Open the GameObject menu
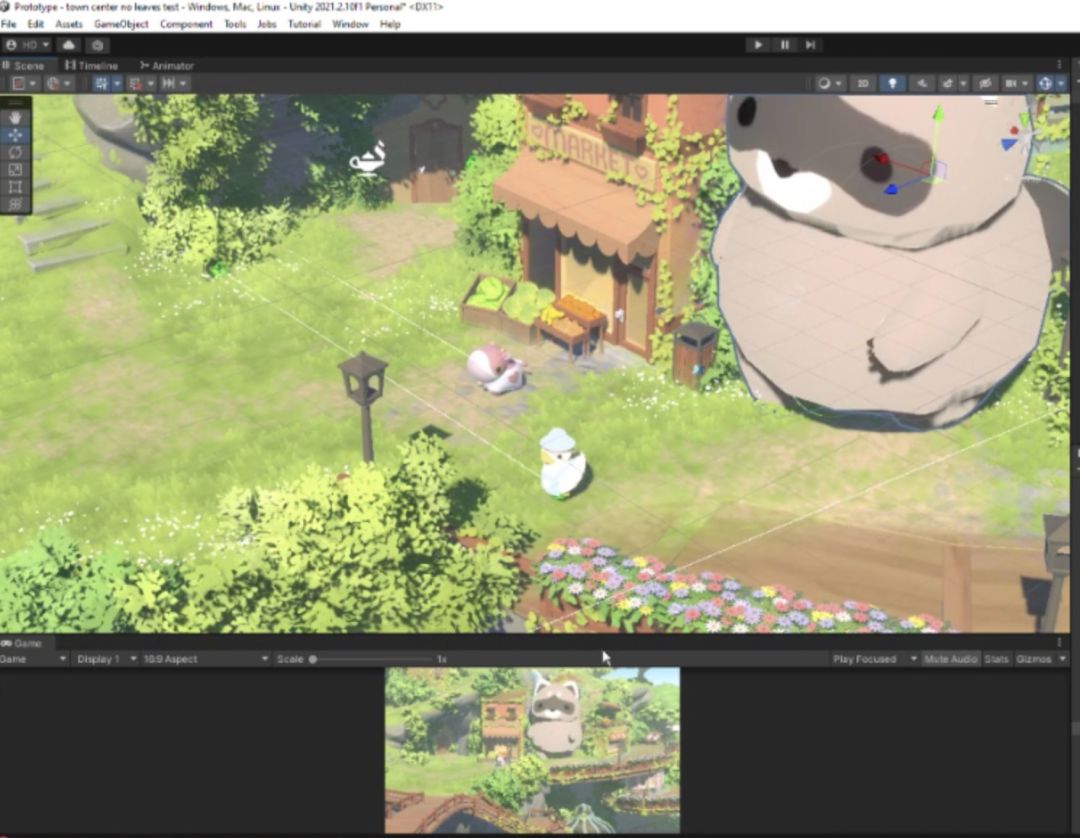 point(121,24)
